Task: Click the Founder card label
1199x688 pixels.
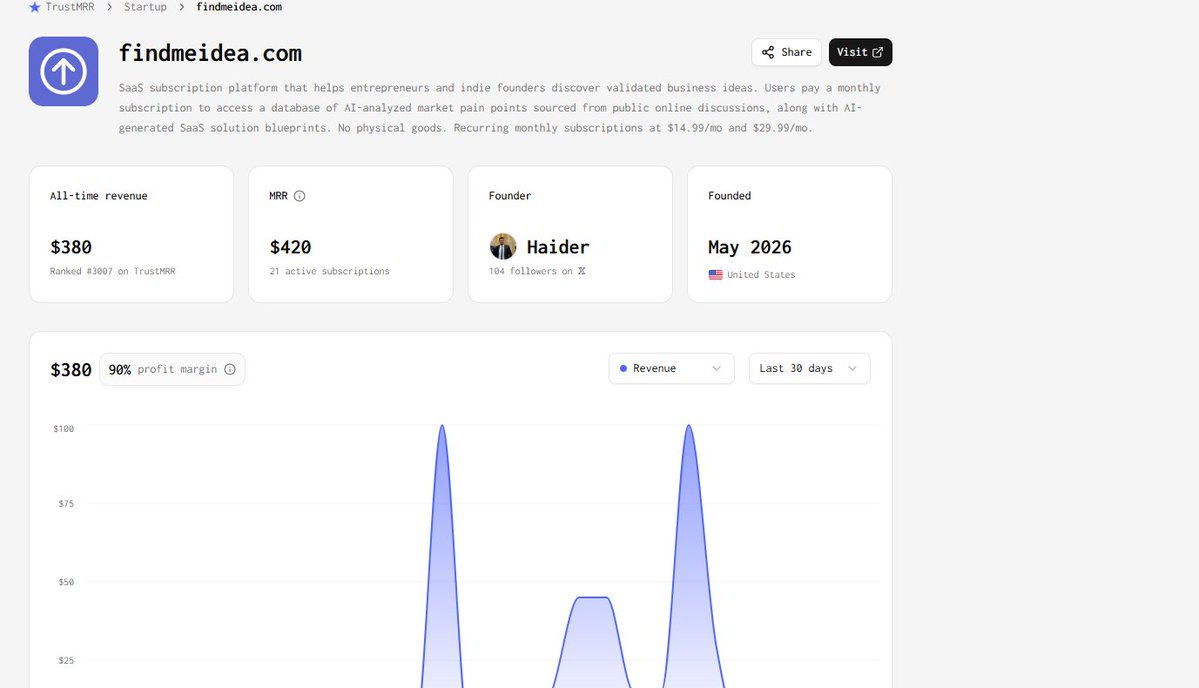Action: (x=509, y=196)
